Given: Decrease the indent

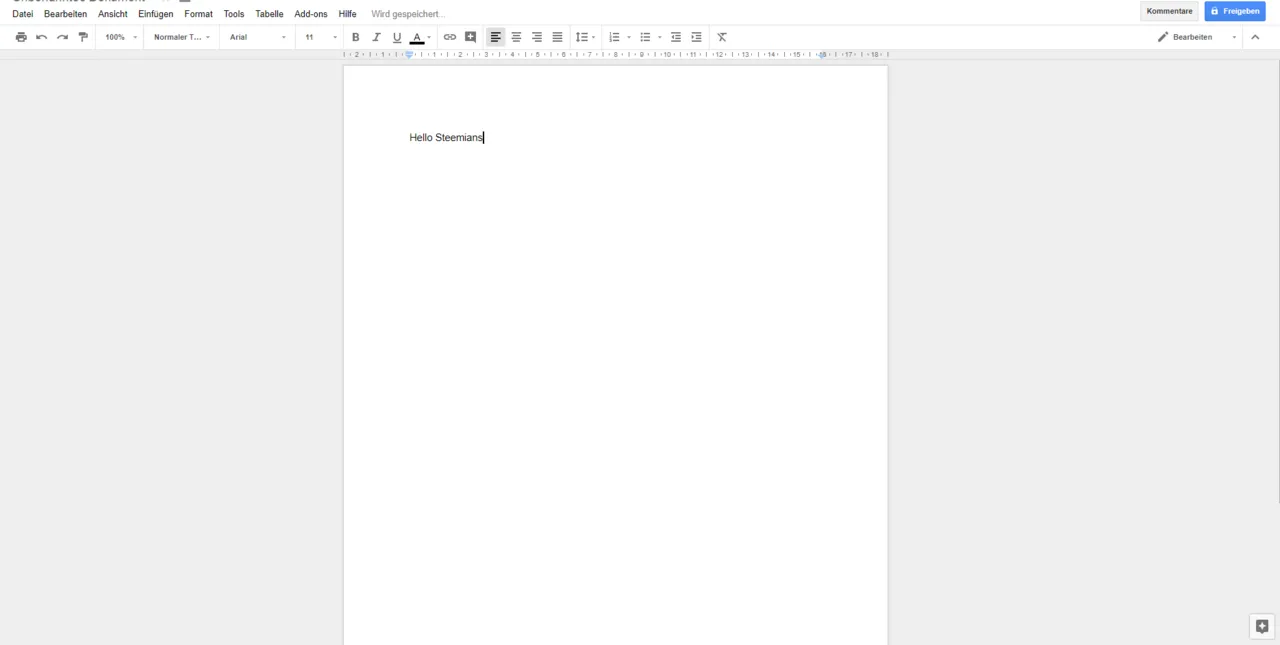Looking at the screenshot, I should 676,37.
